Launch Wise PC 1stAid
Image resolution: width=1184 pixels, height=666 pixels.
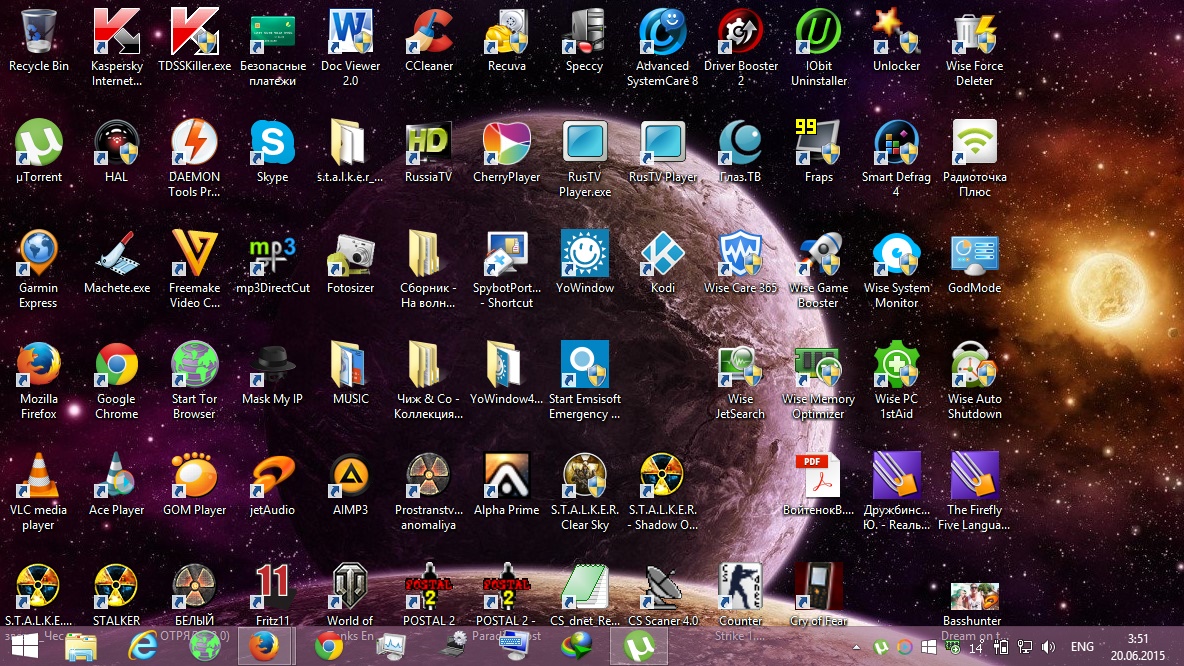point(896,365)
